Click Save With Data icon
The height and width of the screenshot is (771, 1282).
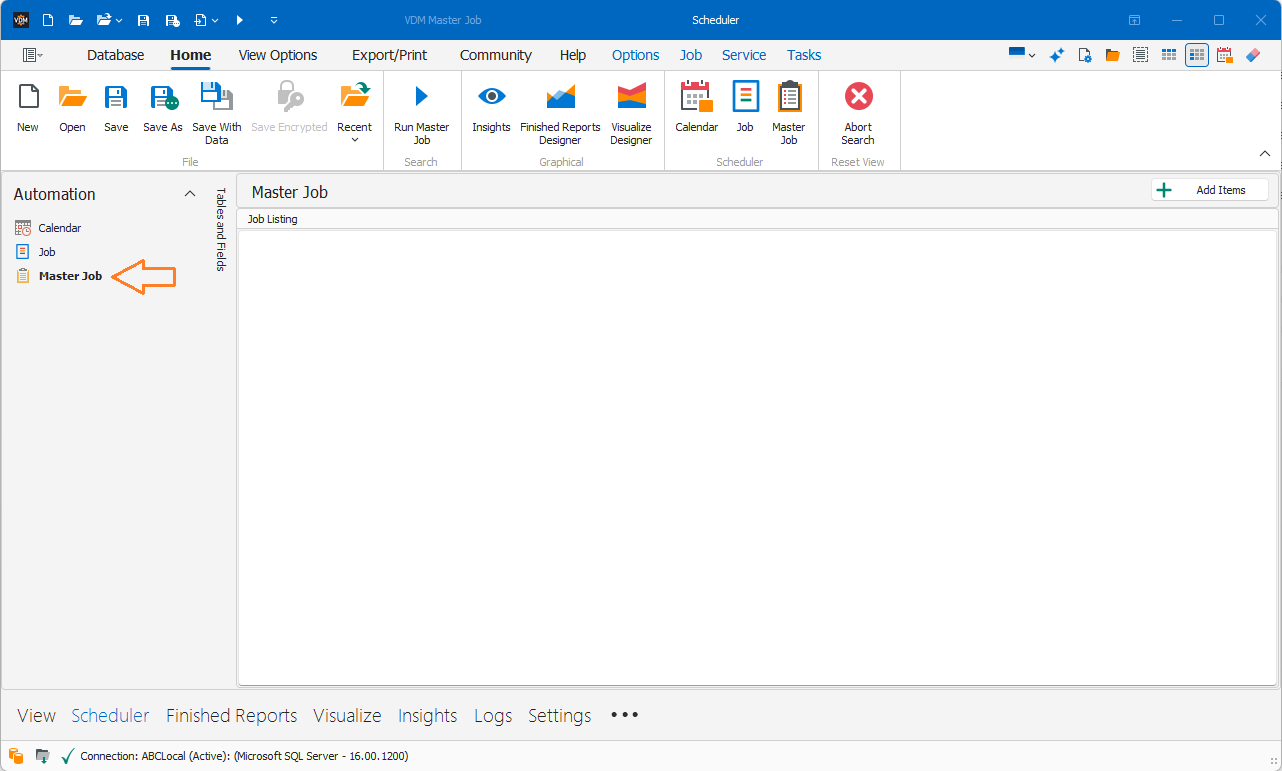(217, 97)
